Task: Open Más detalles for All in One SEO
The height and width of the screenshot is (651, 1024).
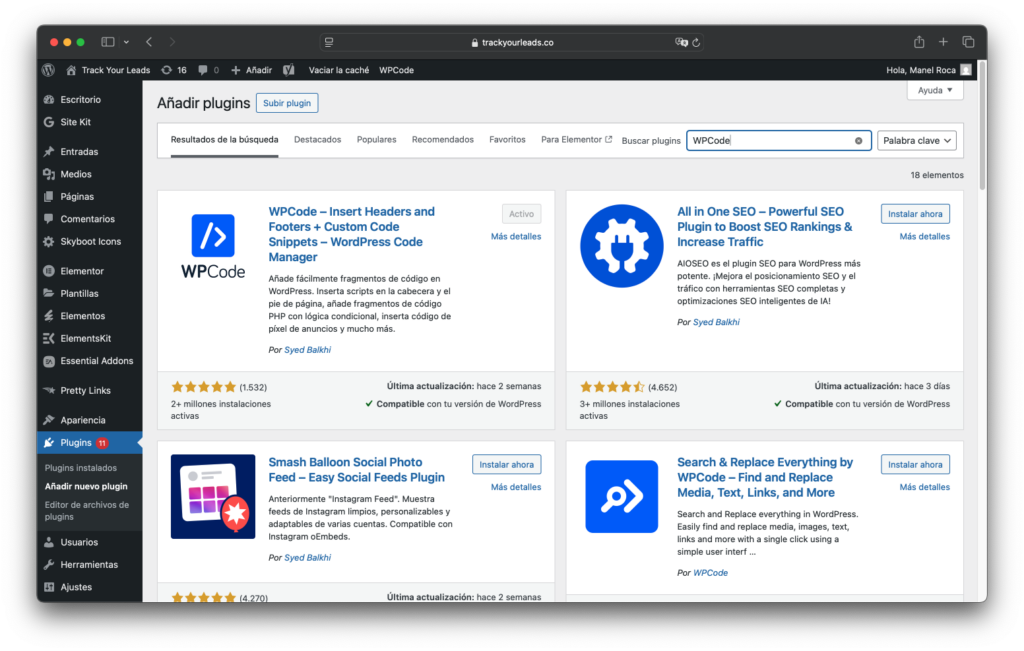Action: (x=925, y=236)
